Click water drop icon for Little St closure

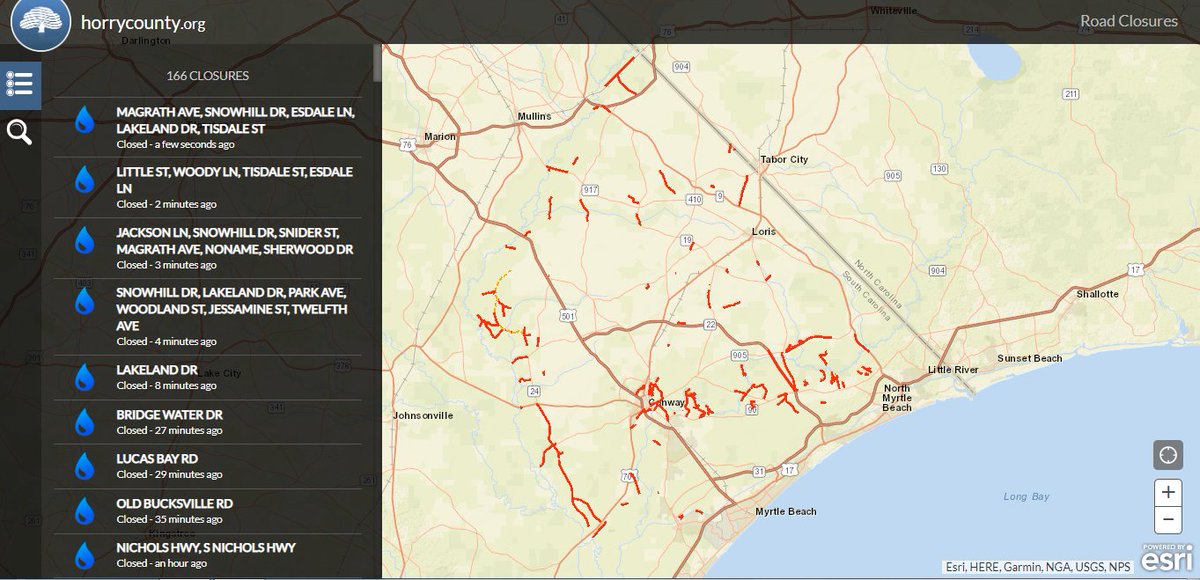[x=85, y=180]
